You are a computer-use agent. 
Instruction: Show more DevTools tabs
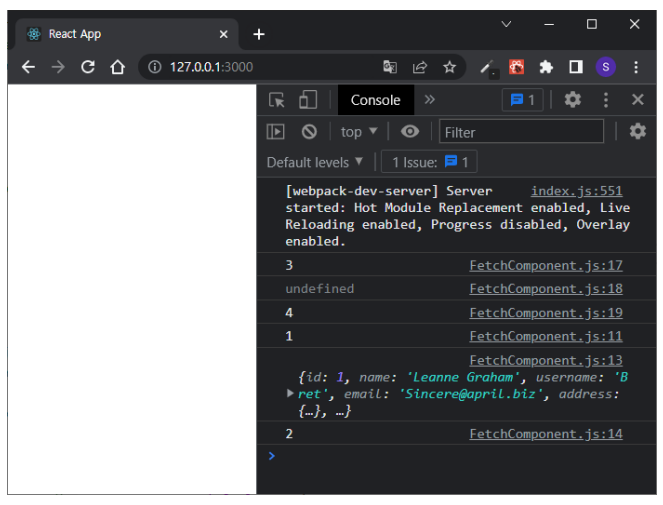coord(430,100)
